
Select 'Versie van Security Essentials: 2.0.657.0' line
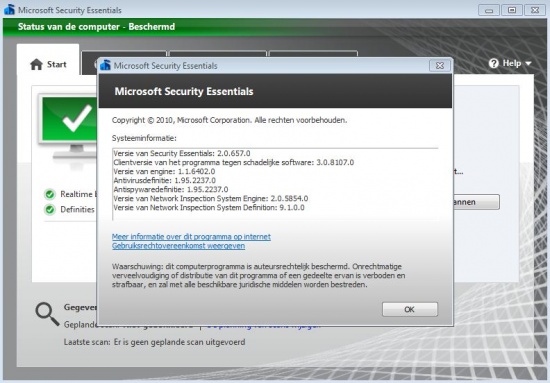click(182, 153)
